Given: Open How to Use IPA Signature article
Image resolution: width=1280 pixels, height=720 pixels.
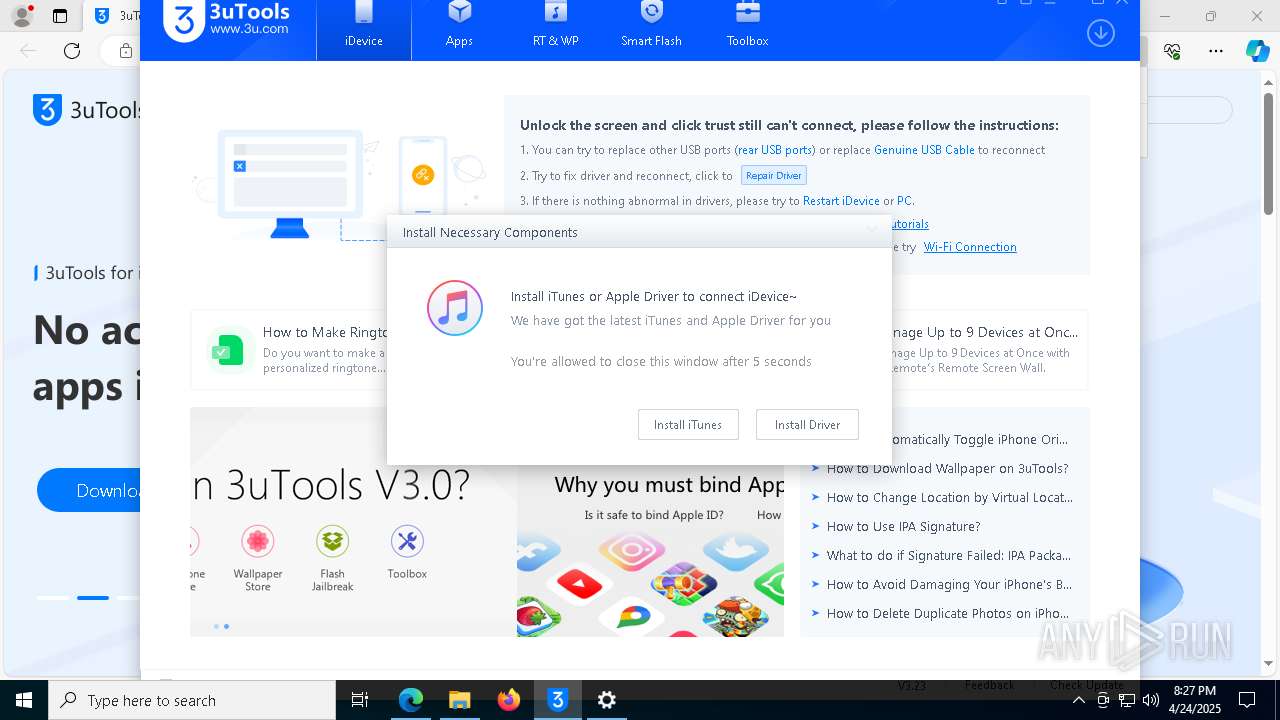Looking at the screenshot, I should tap(903, 526).
